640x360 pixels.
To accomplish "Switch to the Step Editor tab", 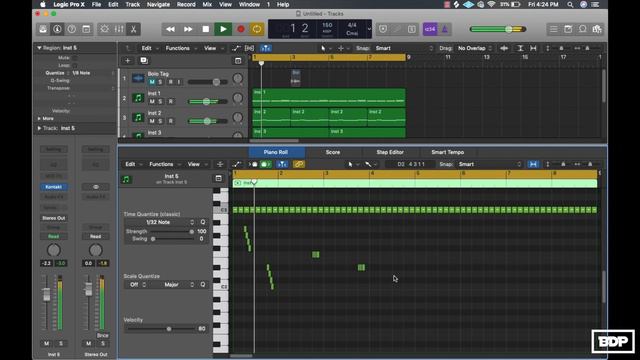I will coord(390,152).
